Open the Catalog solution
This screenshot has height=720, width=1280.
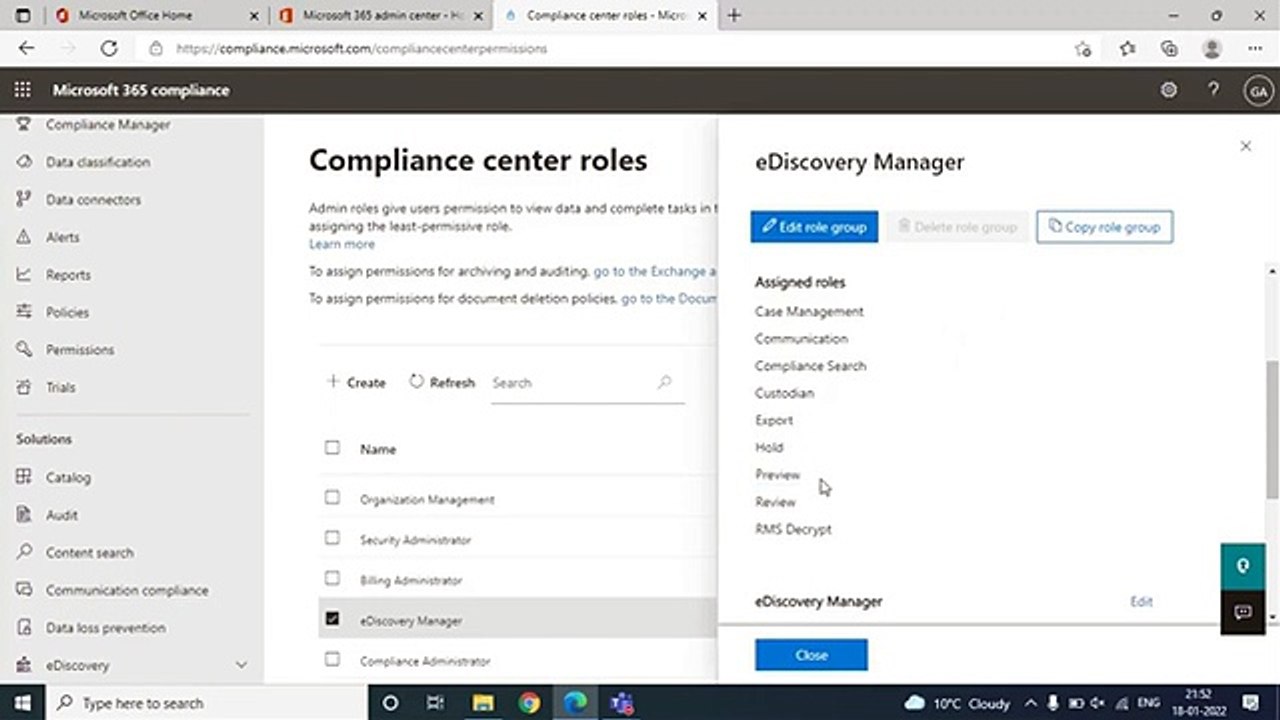point(68,478)
